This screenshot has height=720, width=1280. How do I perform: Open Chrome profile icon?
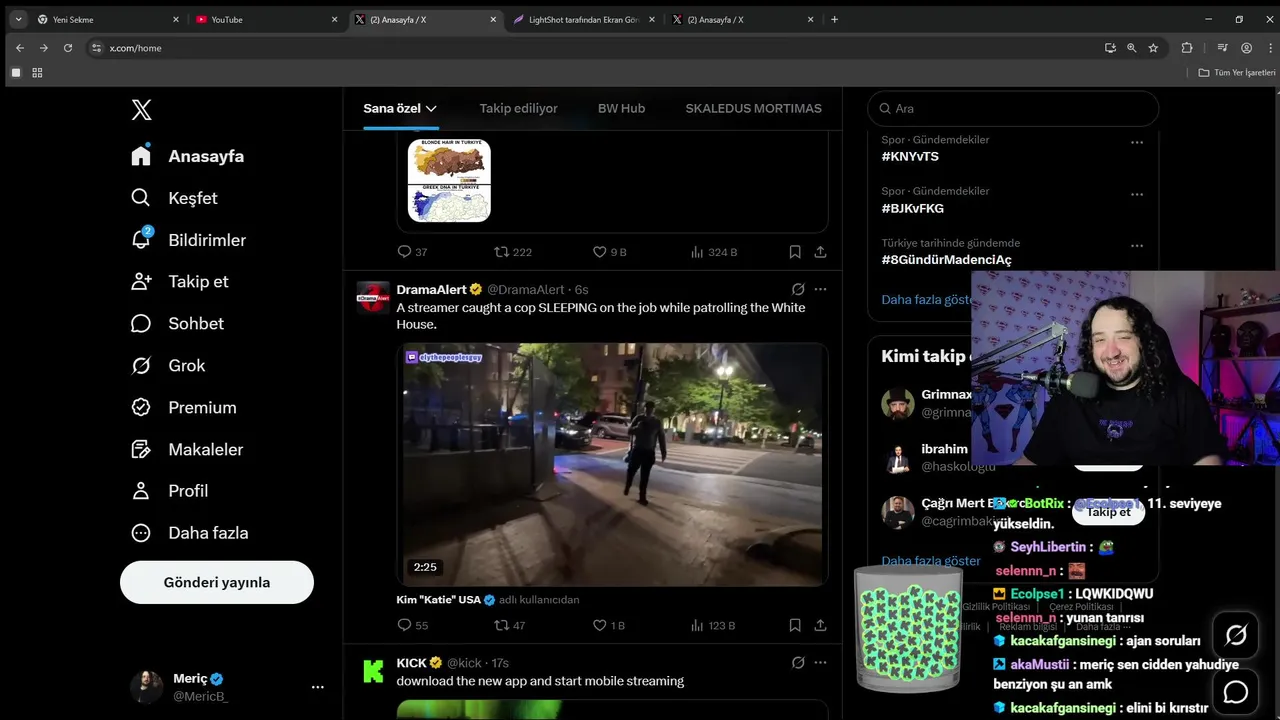[x=1246, y=47]
